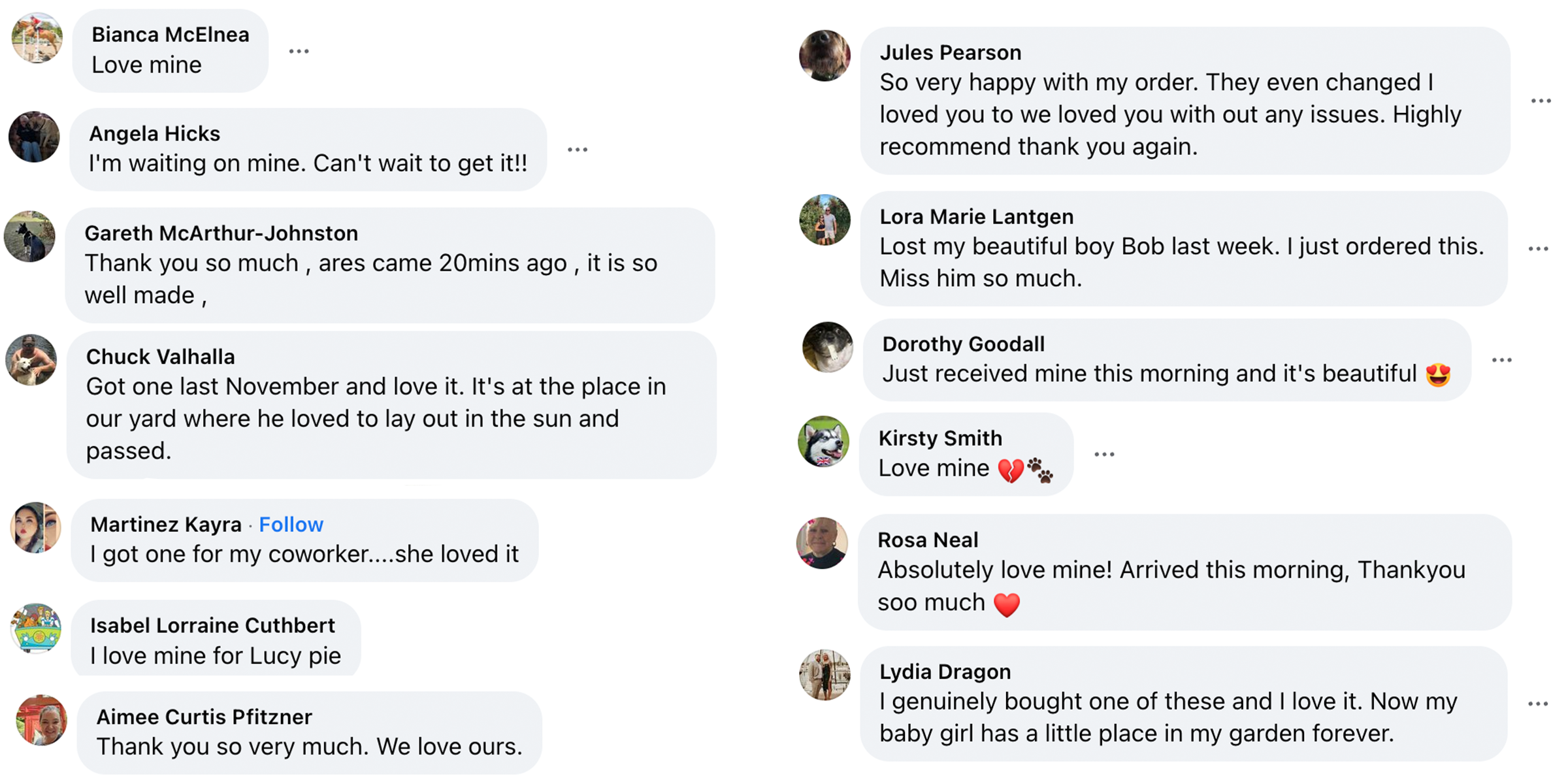Open options menu for Bianca McElnea's comment
The height and width of the screenshot is (784, 1568).
299,51
